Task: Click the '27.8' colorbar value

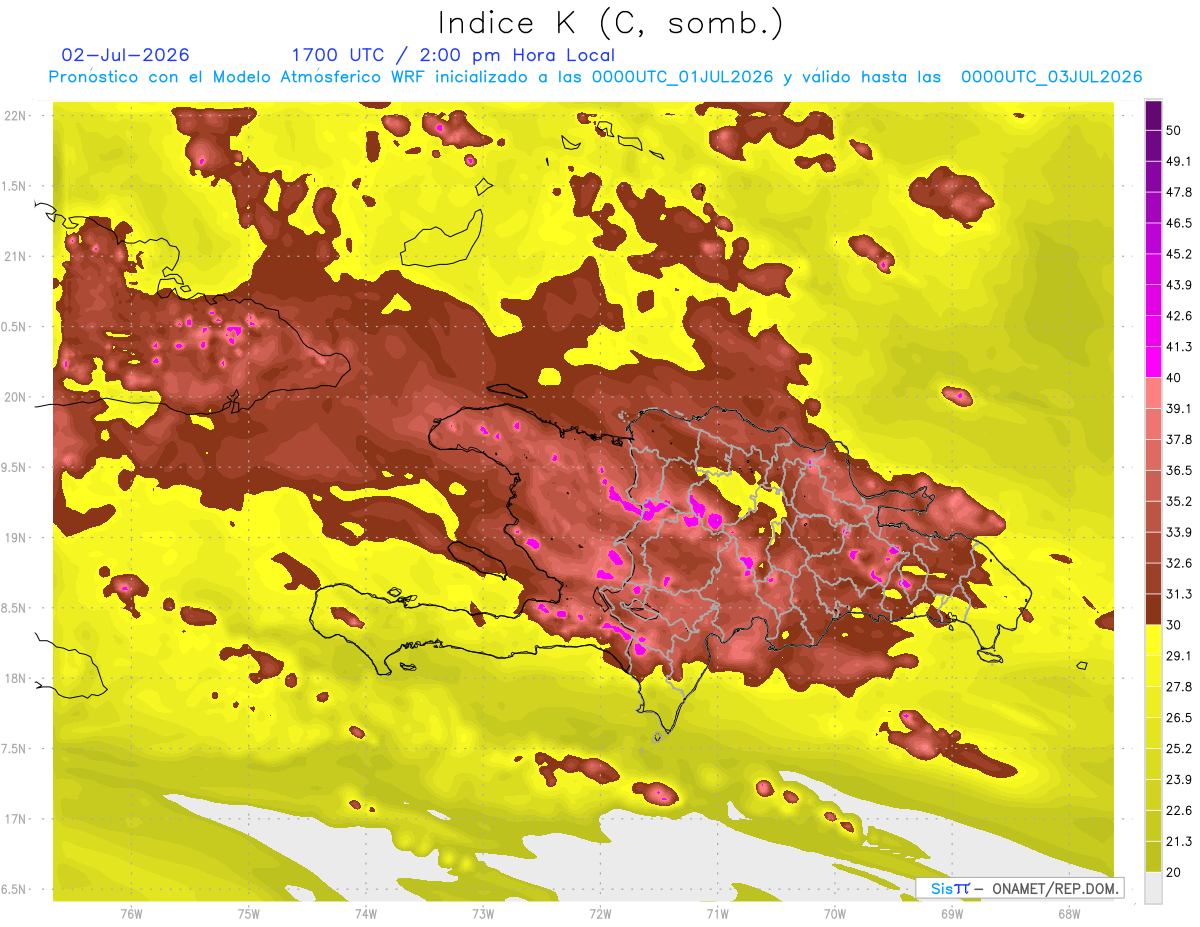Action: (1179, 687)
